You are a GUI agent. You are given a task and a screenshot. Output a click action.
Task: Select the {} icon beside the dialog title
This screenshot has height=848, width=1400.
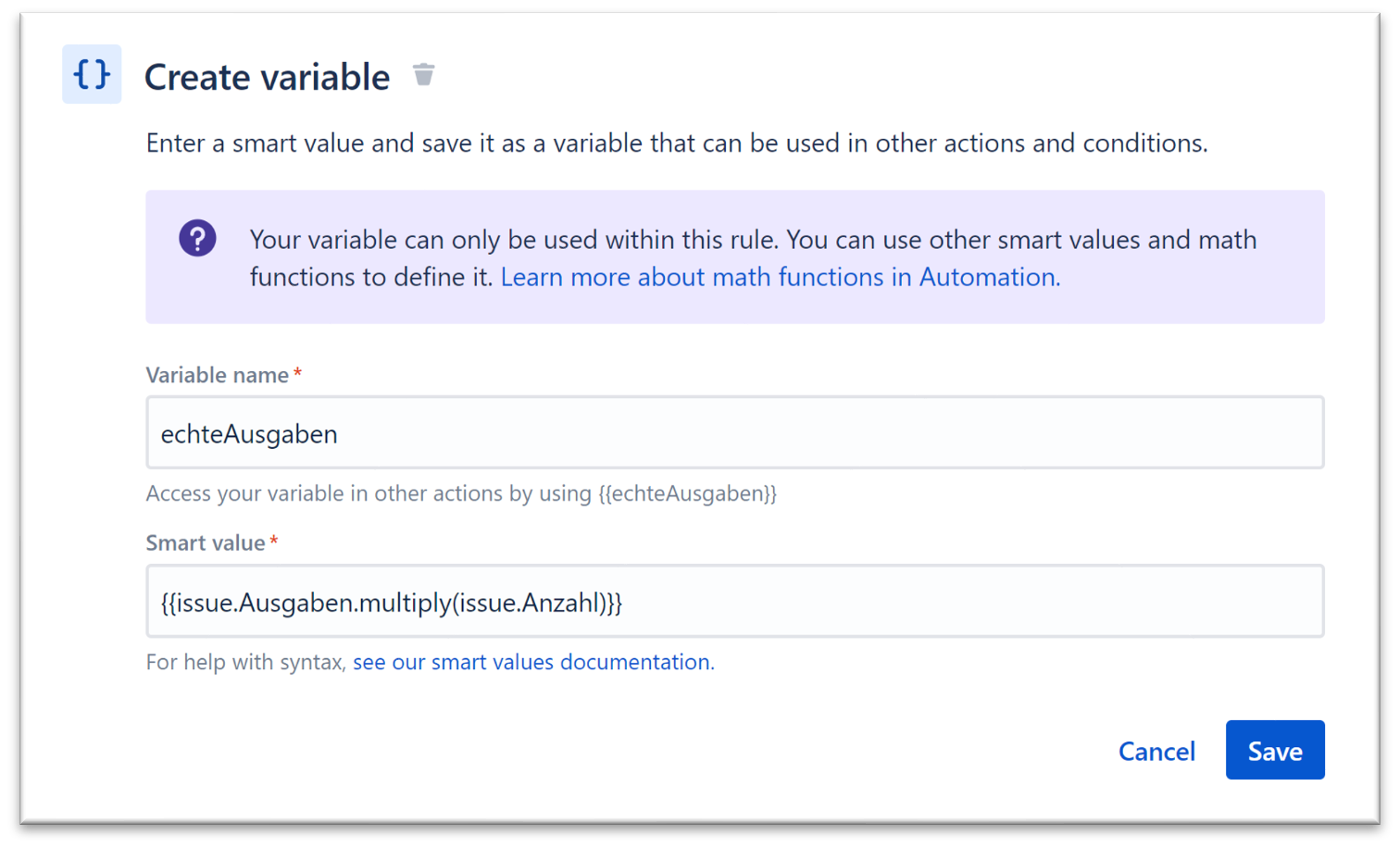point(92,74)
